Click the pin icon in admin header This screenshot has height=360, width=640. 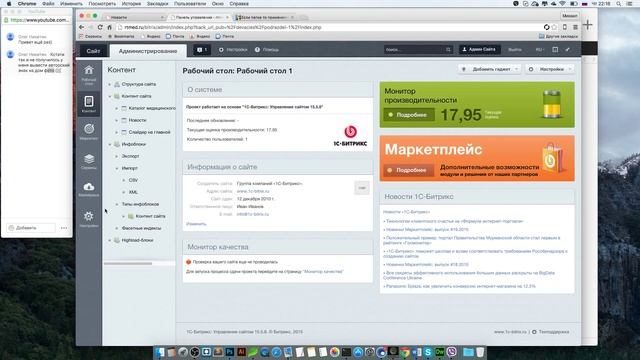567,49
